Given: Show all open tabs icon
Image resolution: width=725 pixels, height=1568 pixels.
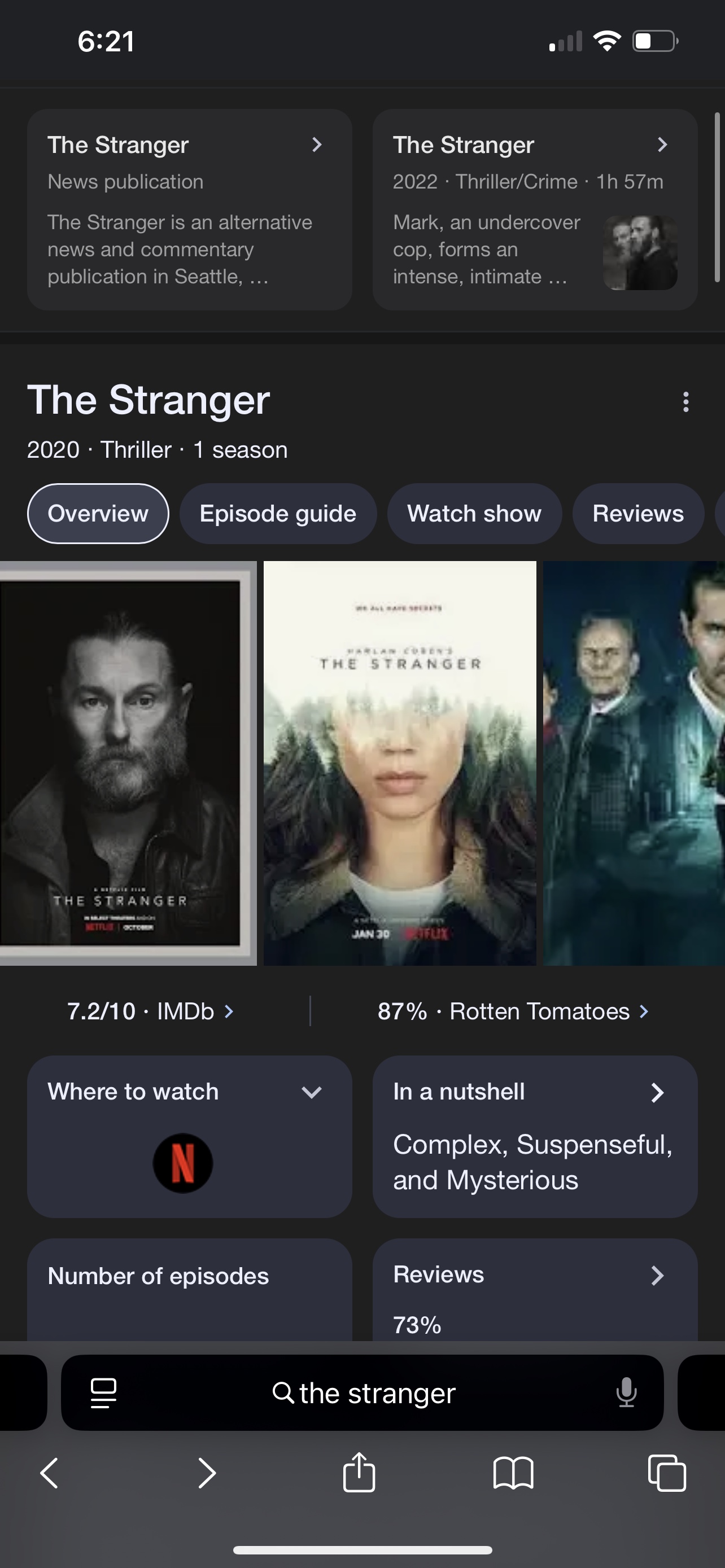Looking at the screenshot, I should click(667, 1473).
